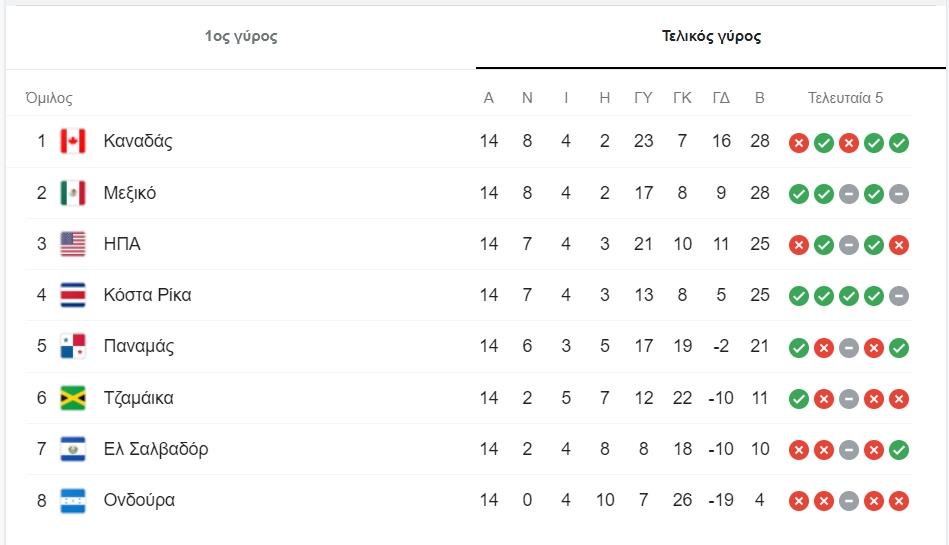
Task: Click the Ονδούρα team row name
Action: pos(139,500)
